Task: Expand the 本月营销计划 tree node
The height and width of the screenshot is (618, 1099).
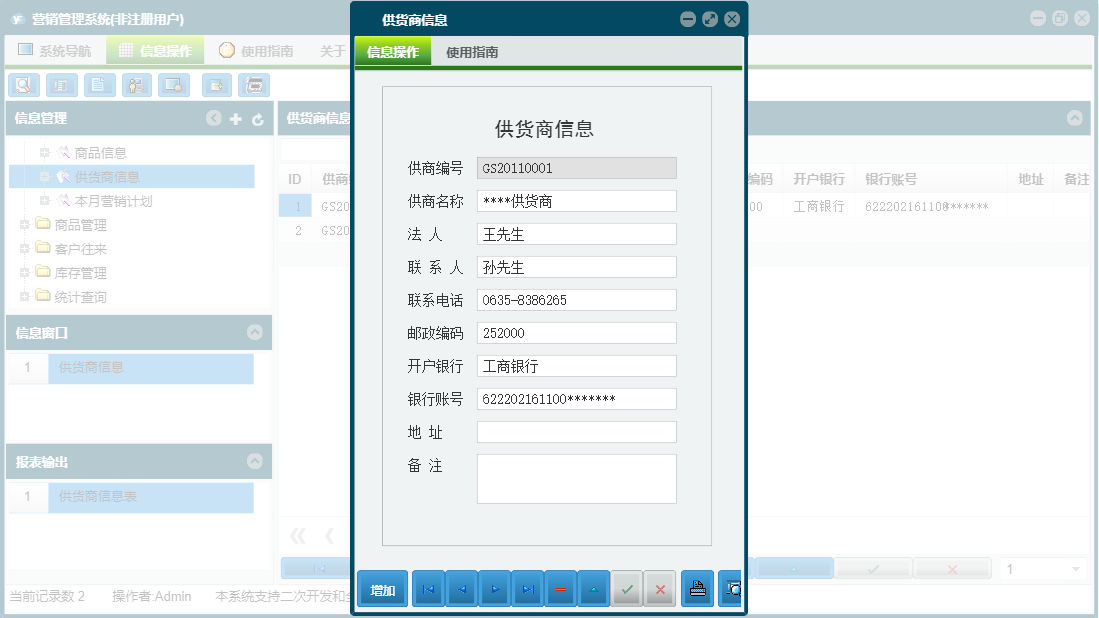Action: coord(44,200)
